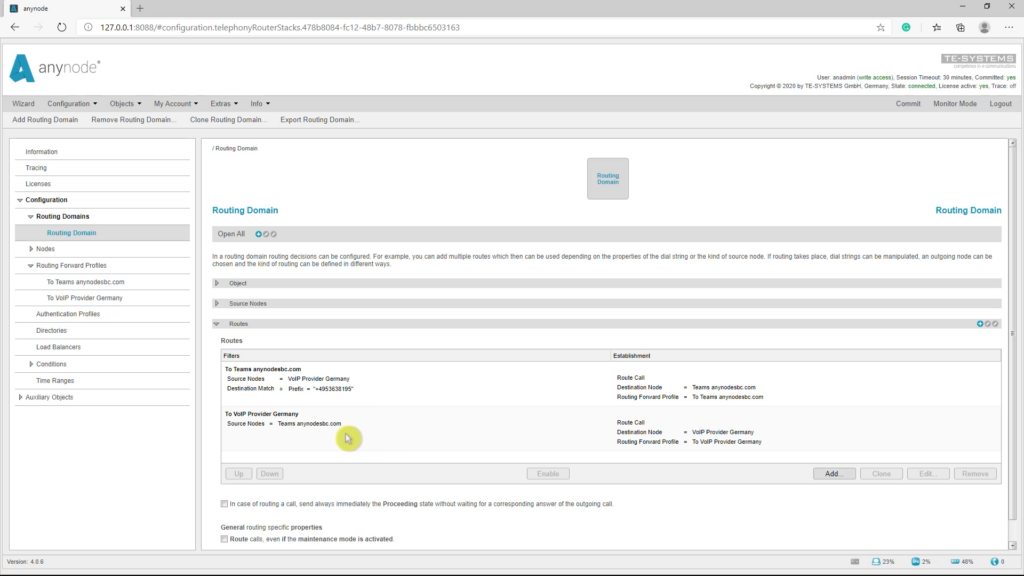The image size is (1024, 576).
Task: Click the Routing Domain diagram box
Action: [607, 178]
